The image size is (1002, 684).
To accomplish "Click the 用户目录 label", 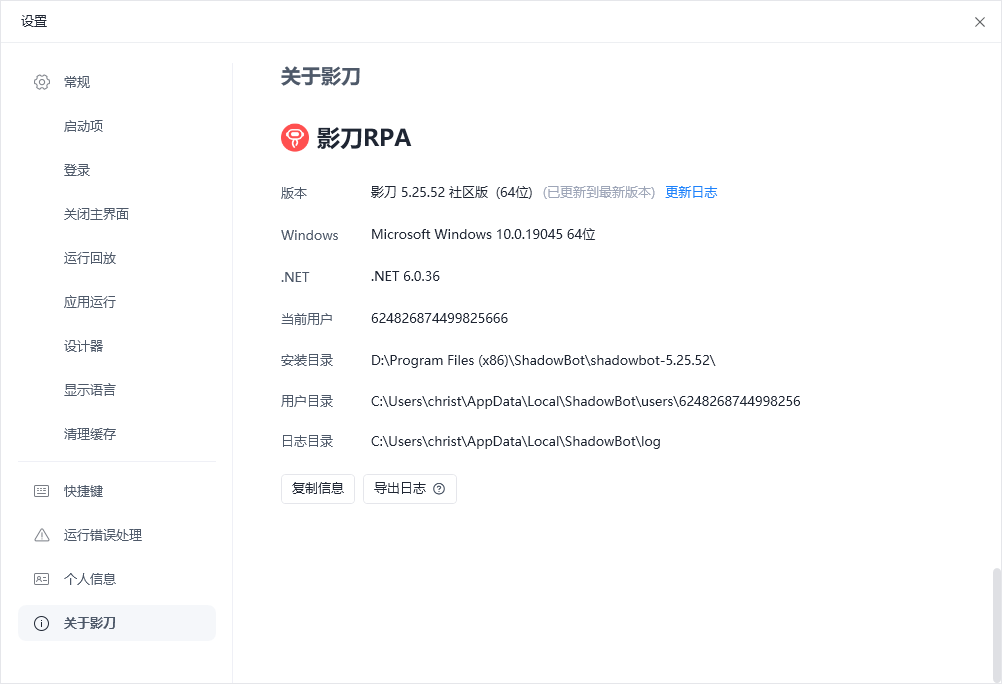I will click(x=307, y=401).
